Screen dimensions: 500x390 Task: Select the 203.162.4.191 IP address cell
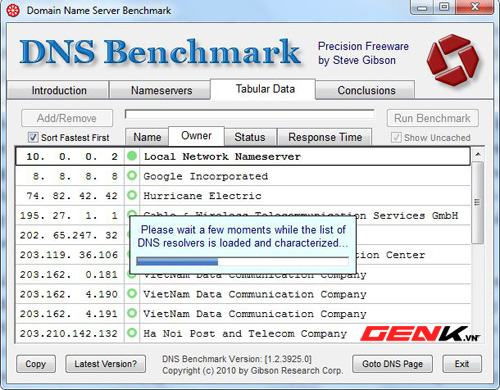point(70,313)
